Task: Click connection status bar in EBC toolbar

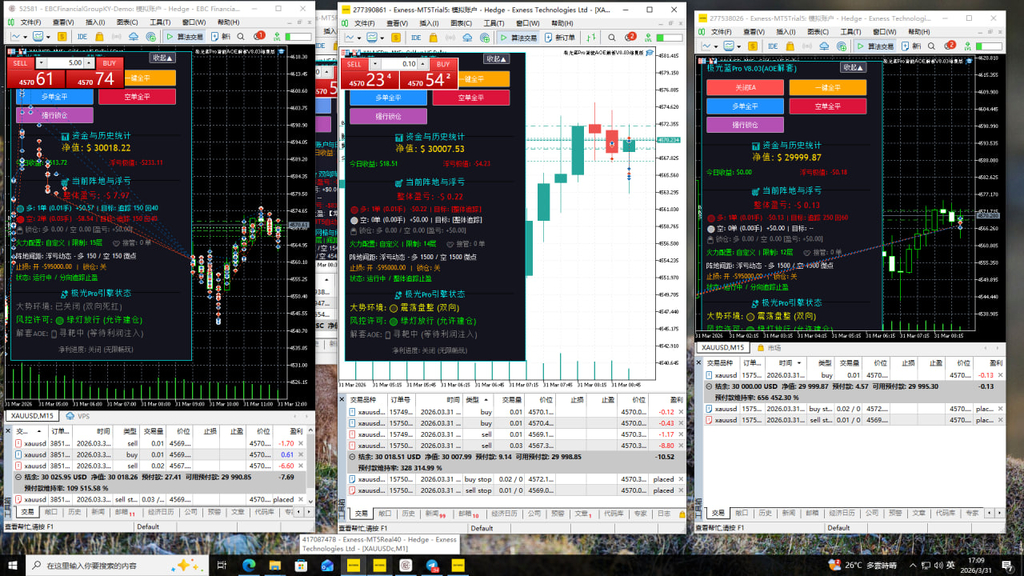Action: (x=298, y=37)
